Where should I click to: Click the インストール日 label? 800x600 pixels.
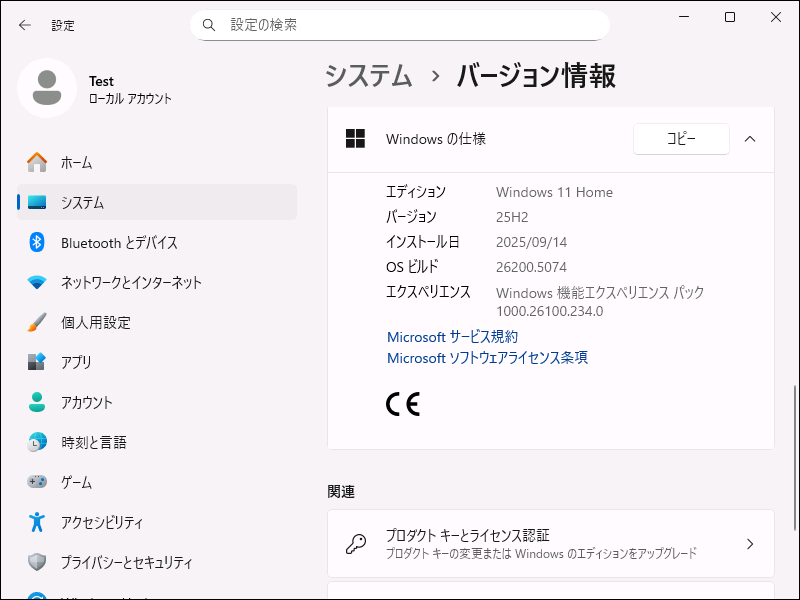pos(423,242)
